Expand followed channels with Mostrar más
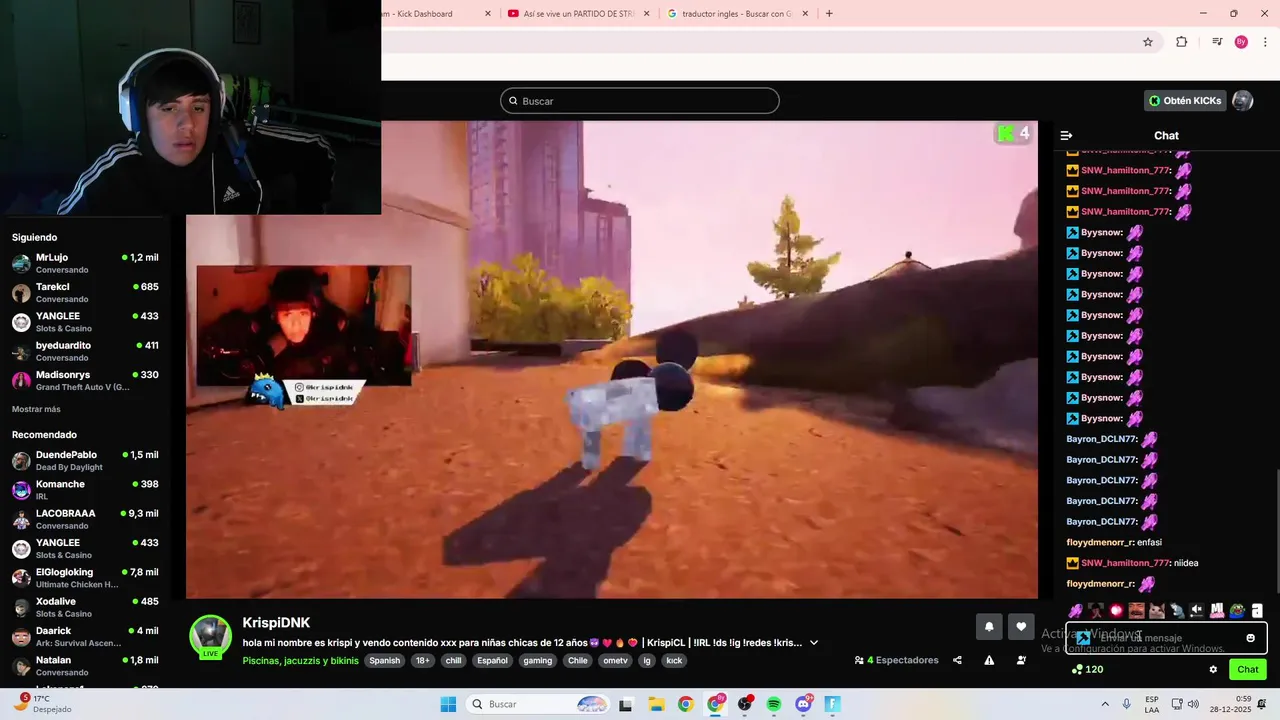The height and width of the screenshot is (720, 1280). point(36,409)
